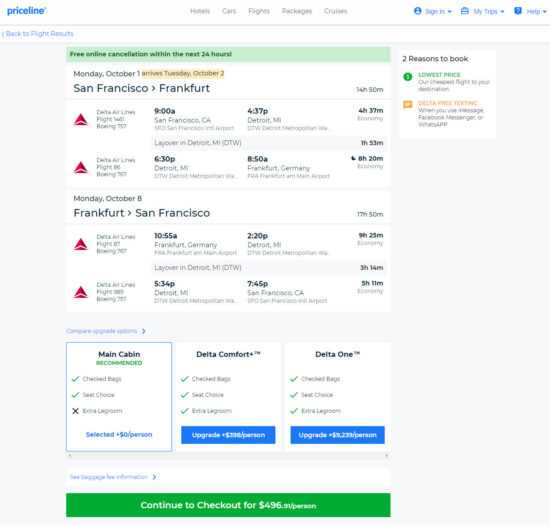The height and width of the screenshot is (526, 550).
Task: Open the Packages section
Action: coord(297,11)
